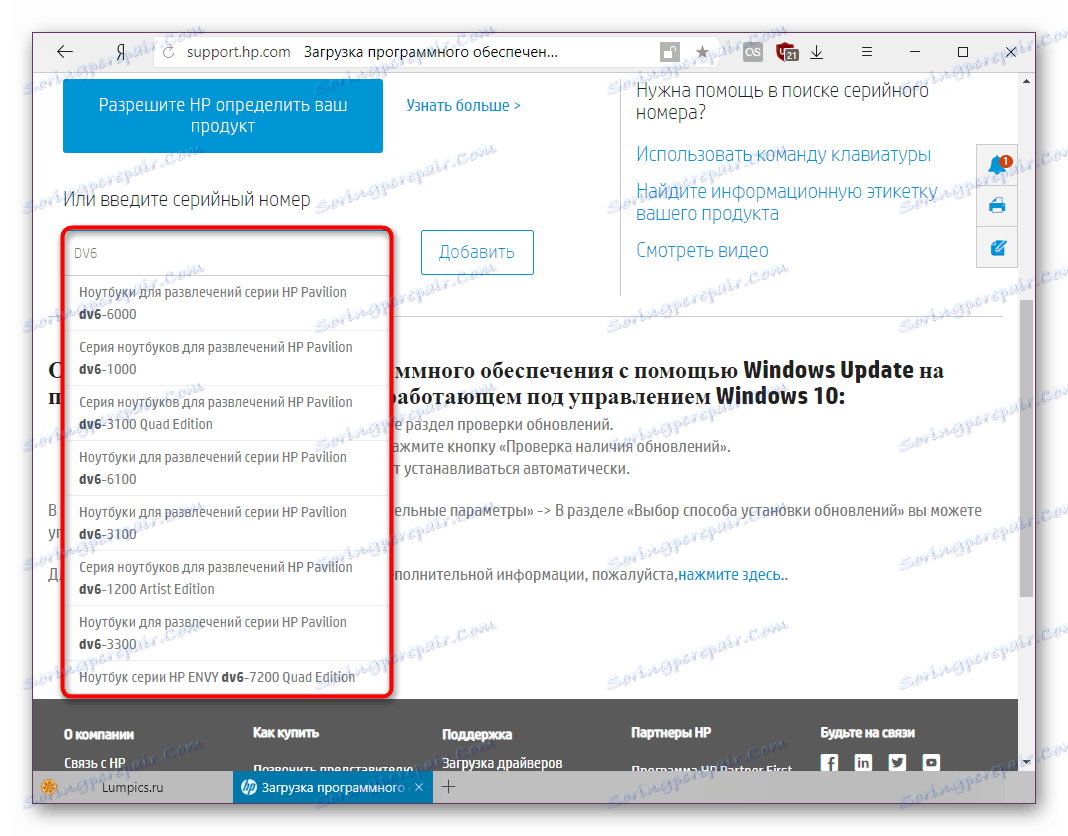The height and width of the screenshot is (836, 1068).
Task: Open HP LinkedIn icon in footer
Action: click(863, 762)
